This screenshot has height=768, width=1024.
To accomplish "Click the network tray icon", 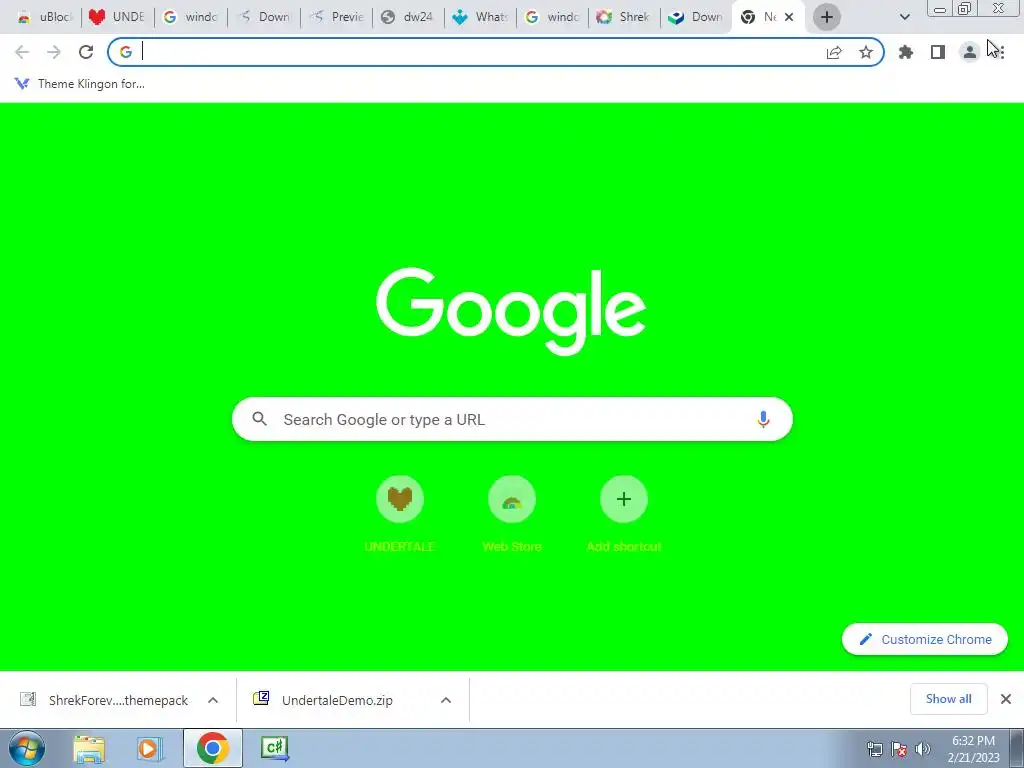I will tap(874, 749).
